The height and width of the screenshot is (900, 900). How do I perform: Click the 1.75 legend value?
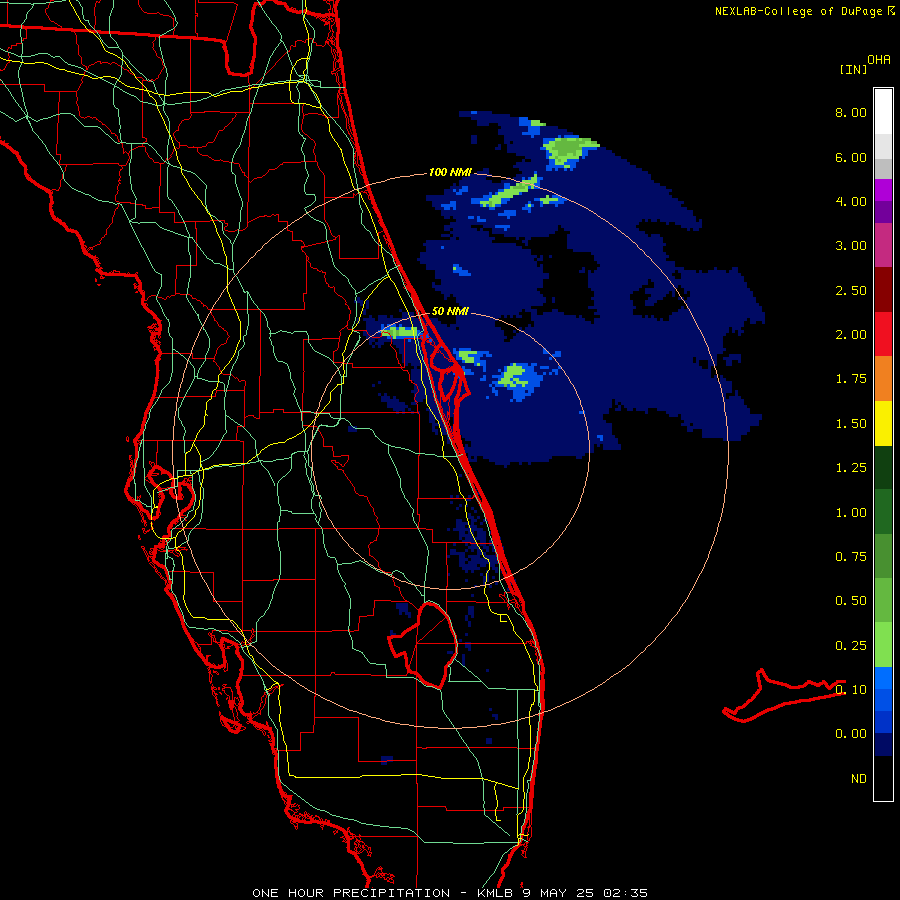point(851,379)
